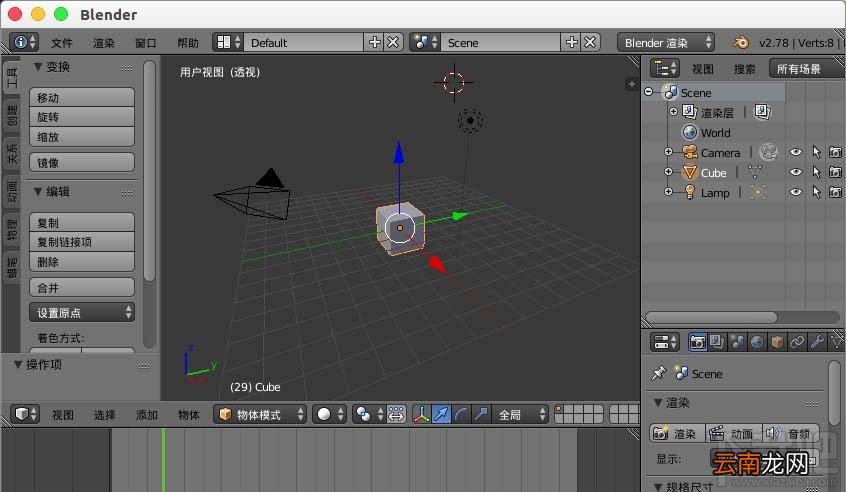Click the 复制链接项 button
This screenshot has width=846, height=492.
[82, 242]
